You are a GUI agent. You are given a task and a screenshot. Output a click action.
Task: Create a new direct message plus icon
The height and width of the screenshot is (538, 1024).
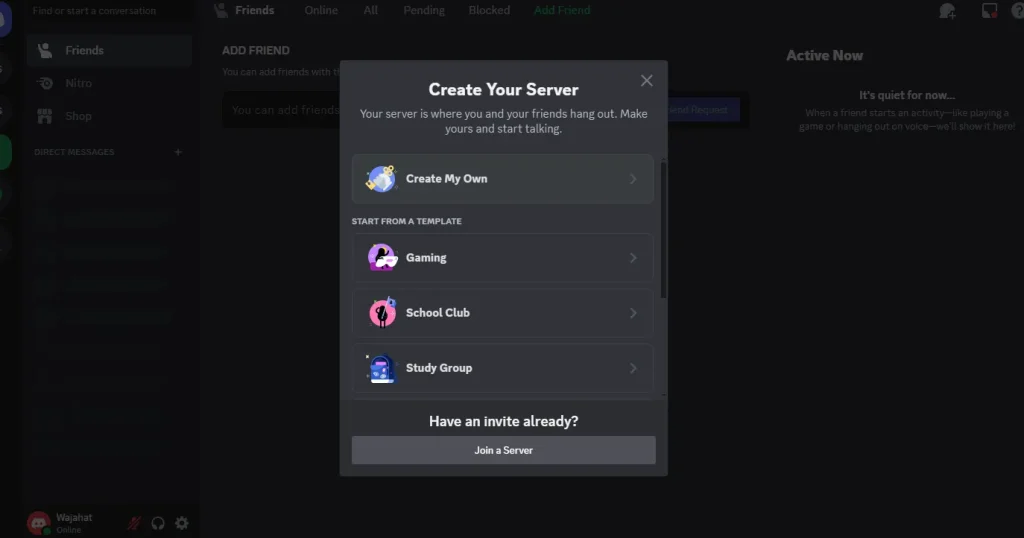click(178, 152)
